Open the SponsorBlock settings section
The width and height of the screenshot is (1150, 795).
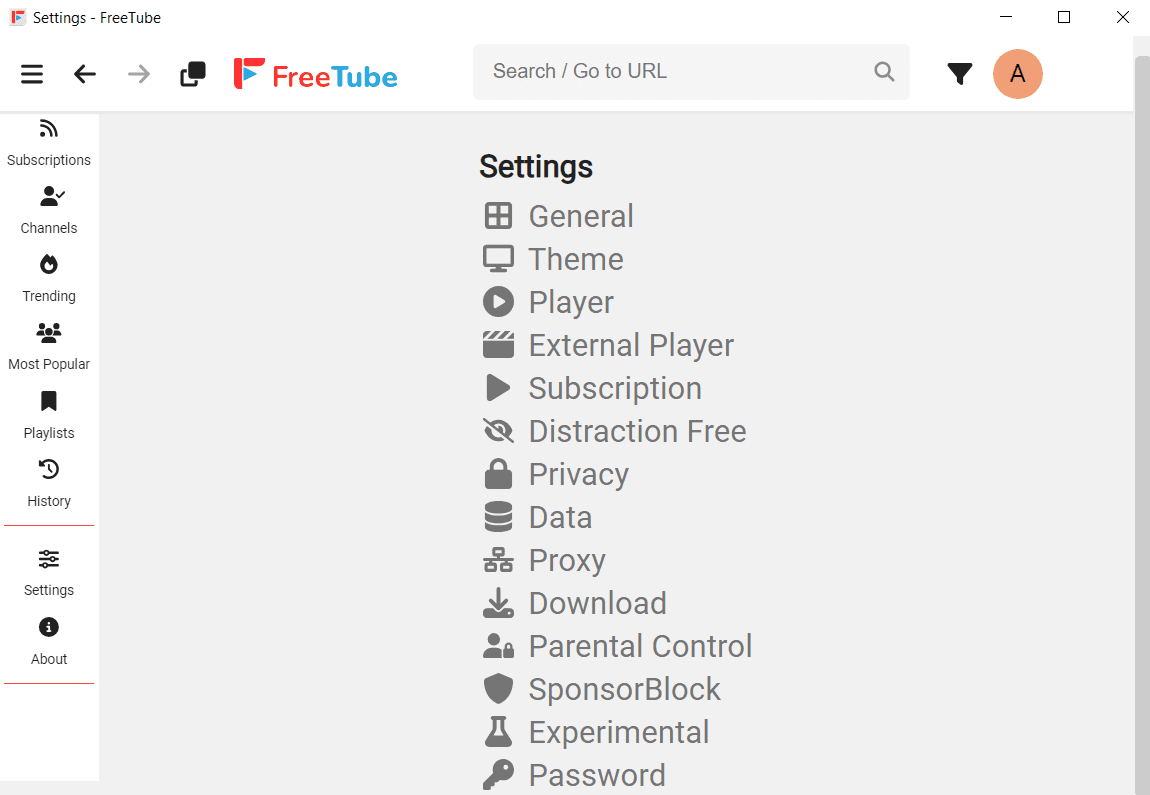click(624, 689)
